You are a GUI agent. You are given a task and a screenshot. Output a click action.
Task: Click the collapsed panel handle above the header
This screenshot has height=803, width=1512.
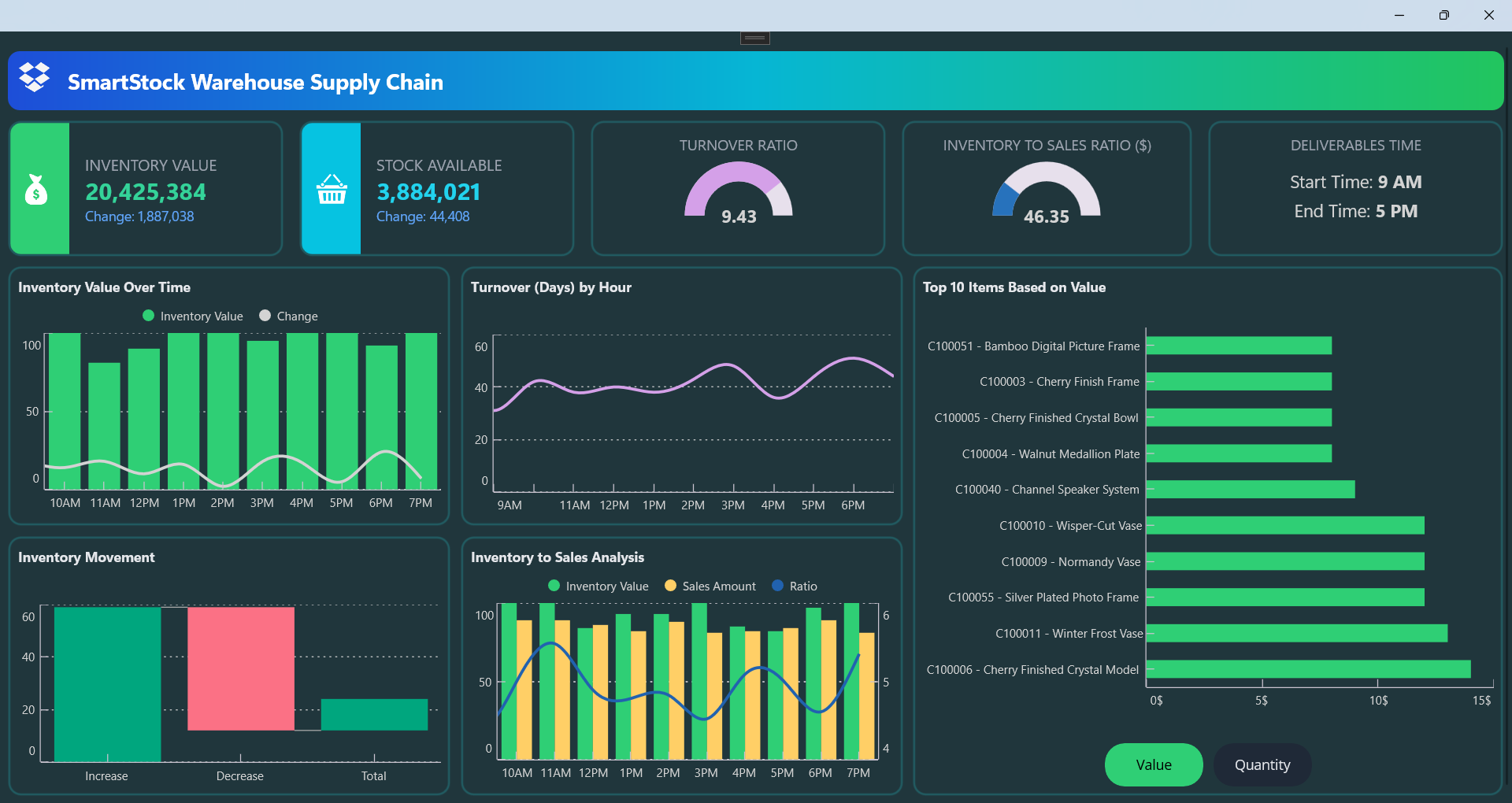(754, 37)
